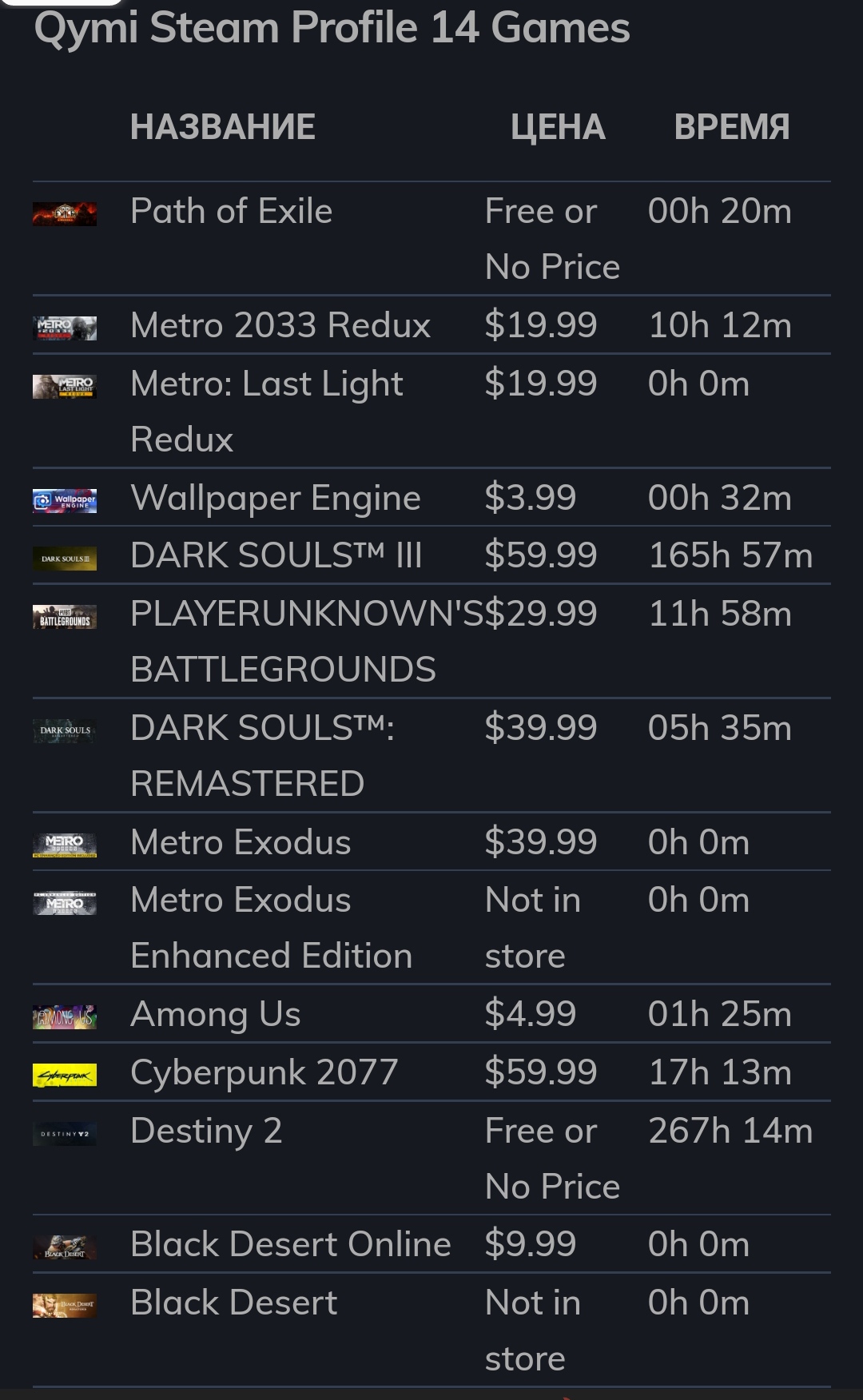Click the Dark Souls Remastered icon
This screenshot has height=1400, width=863.
(x=65, y=731)
